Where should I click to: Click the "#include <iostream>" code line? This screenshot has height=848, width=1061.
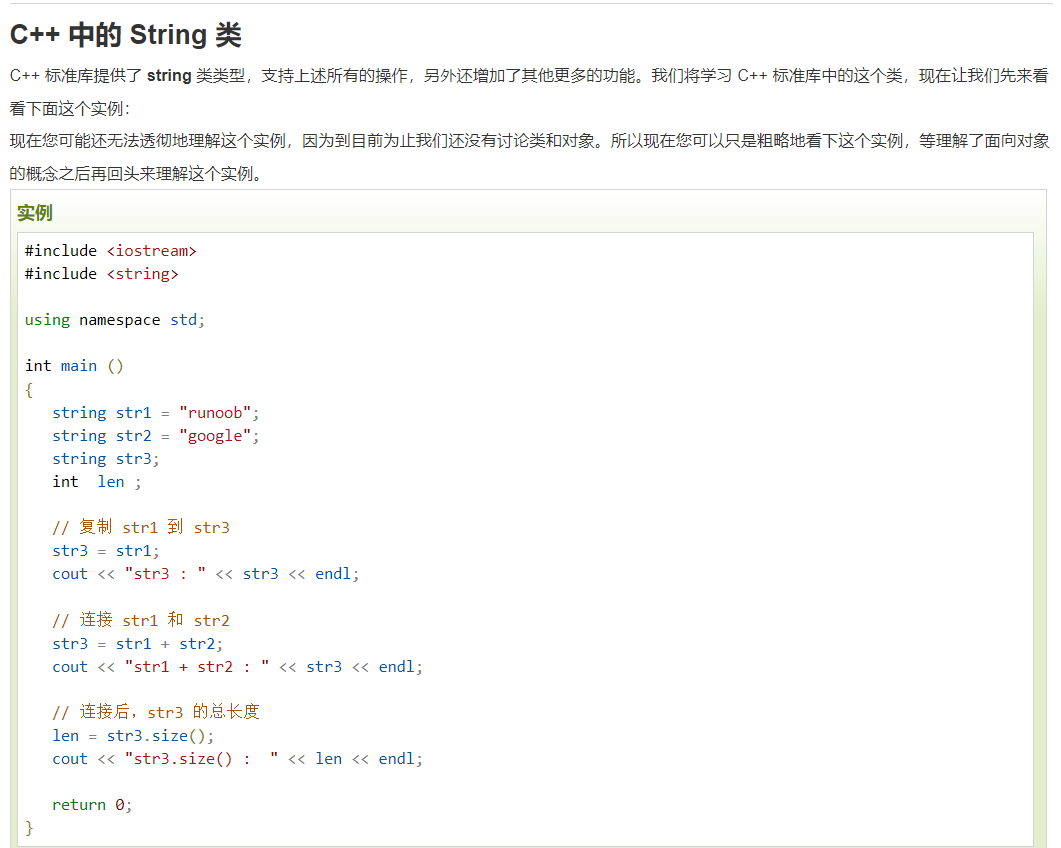point(111,251)
